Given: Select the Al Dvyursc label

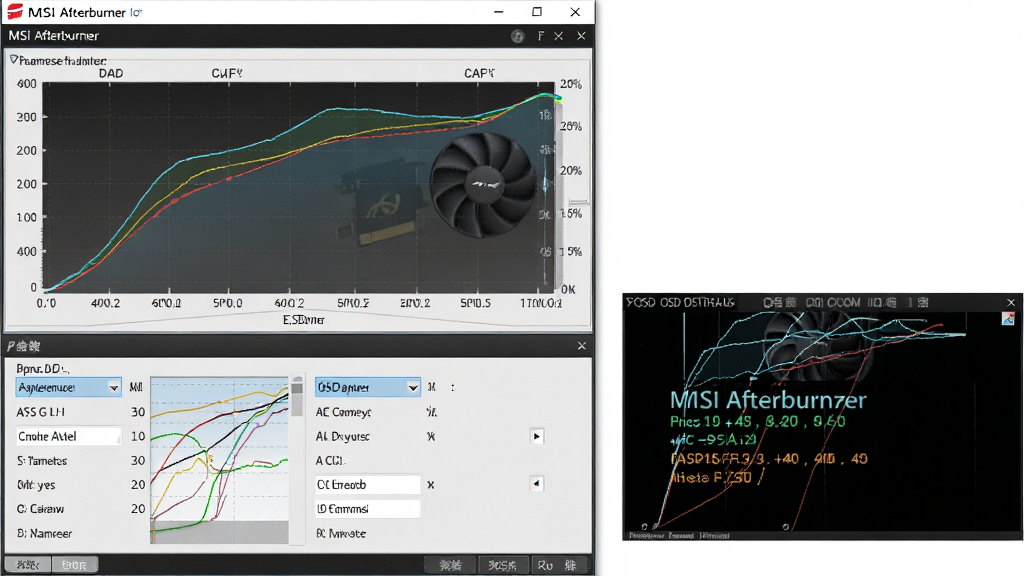Looking at the screenshot, I should coord(342,436).
